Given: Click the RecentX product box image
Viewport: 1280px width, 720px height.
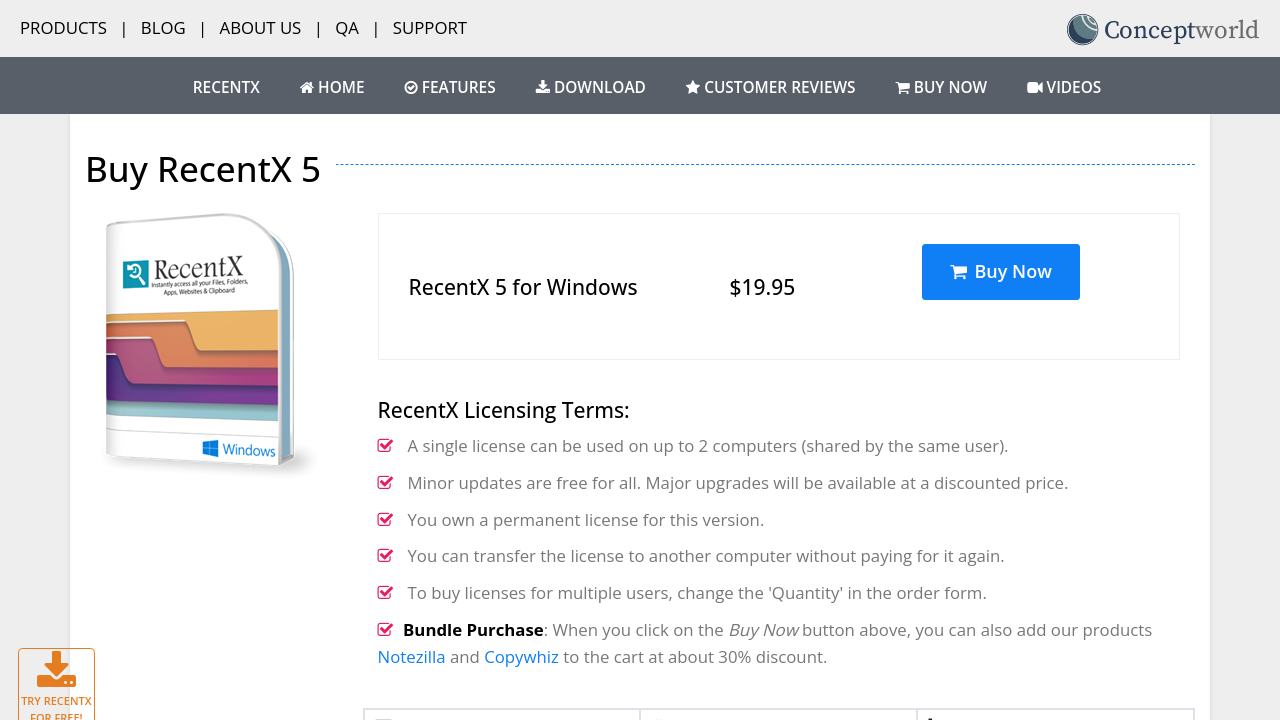Looking at the screenshot, I should tap(205, 340).
